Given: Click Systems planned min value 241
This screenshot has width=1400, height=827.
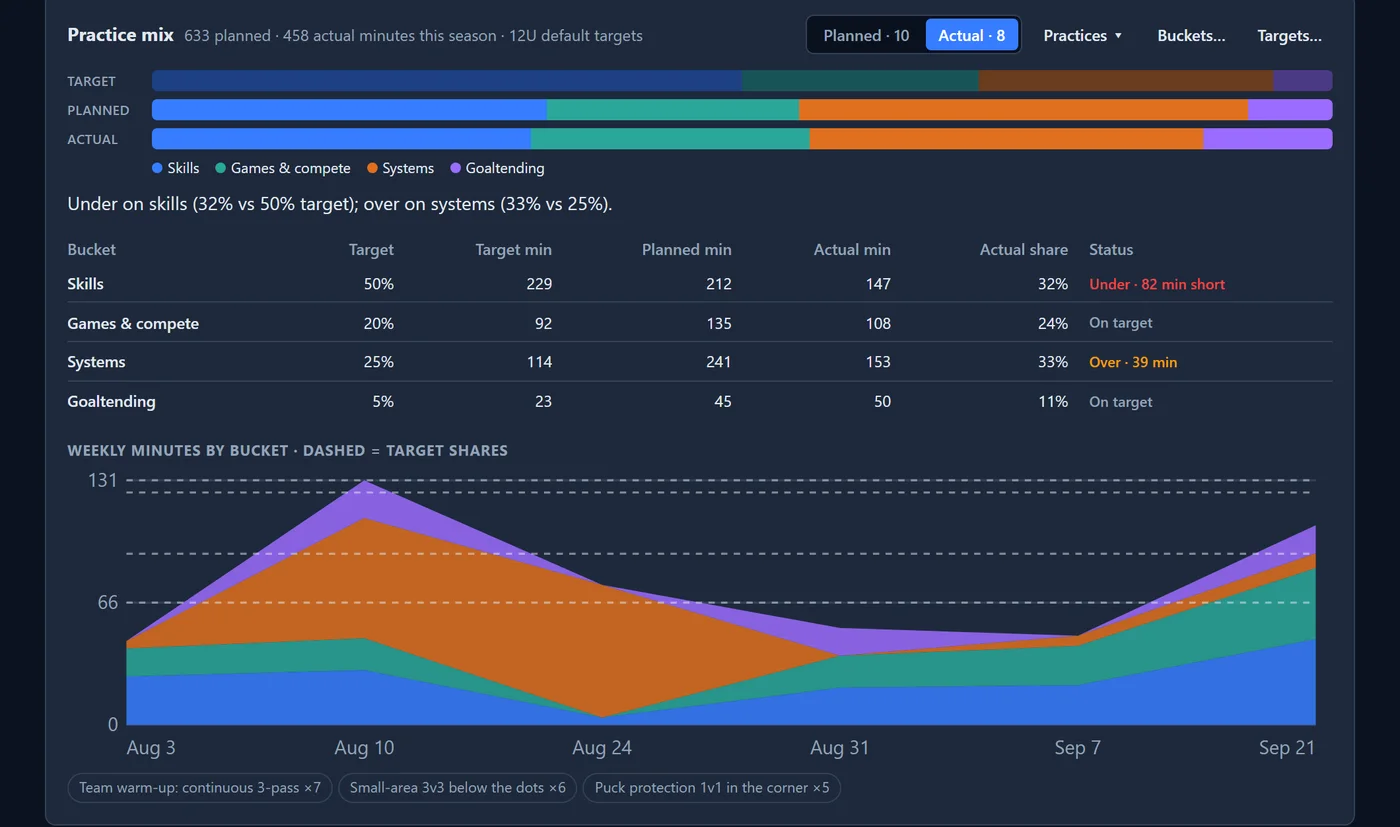Looking at the screenshot, I should pyautogui.click(x=718, y=362).
